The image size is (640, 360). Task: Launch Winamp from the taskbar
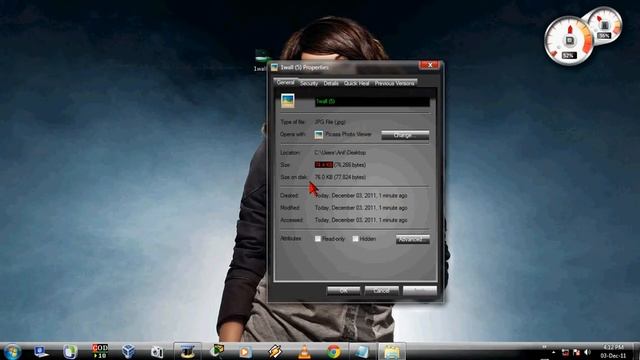[275, 351]
